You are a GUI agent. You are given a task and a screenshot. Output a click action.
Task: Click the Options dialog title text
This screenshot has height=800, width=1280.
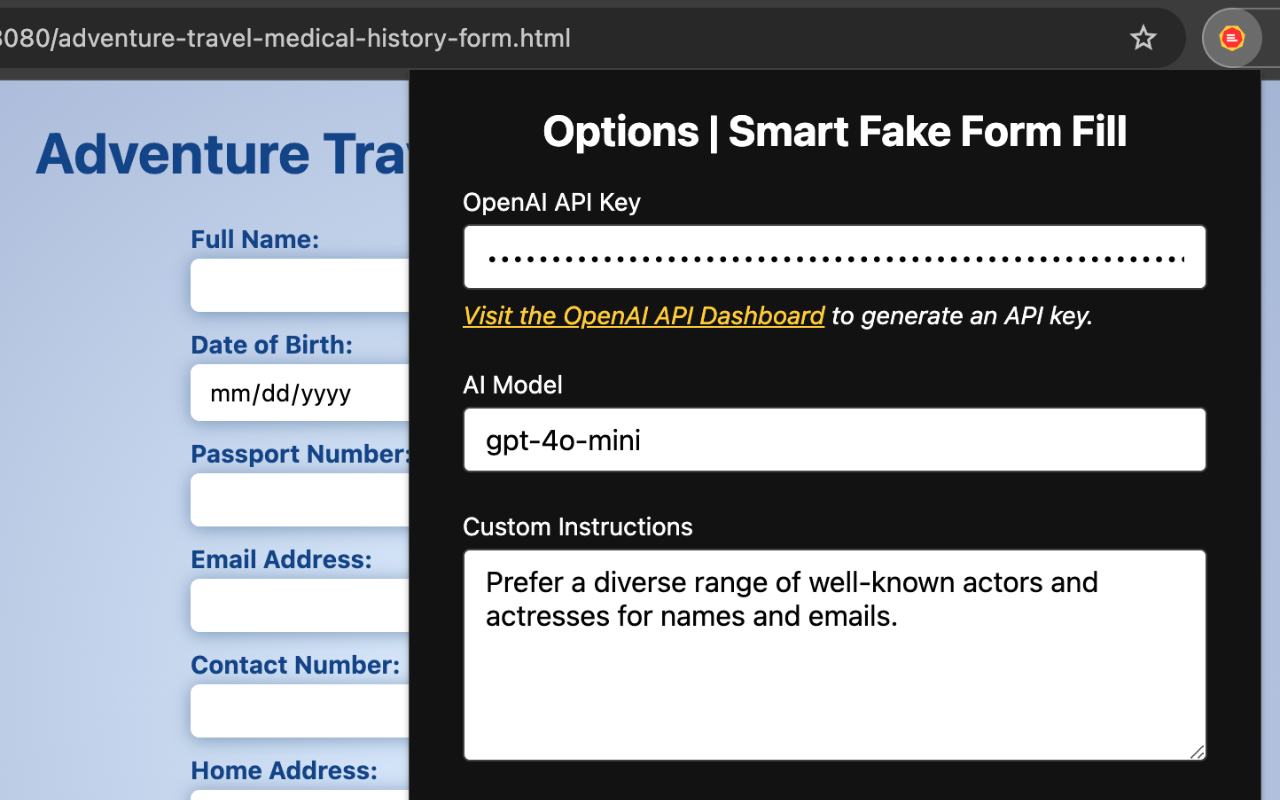(834, 131)
